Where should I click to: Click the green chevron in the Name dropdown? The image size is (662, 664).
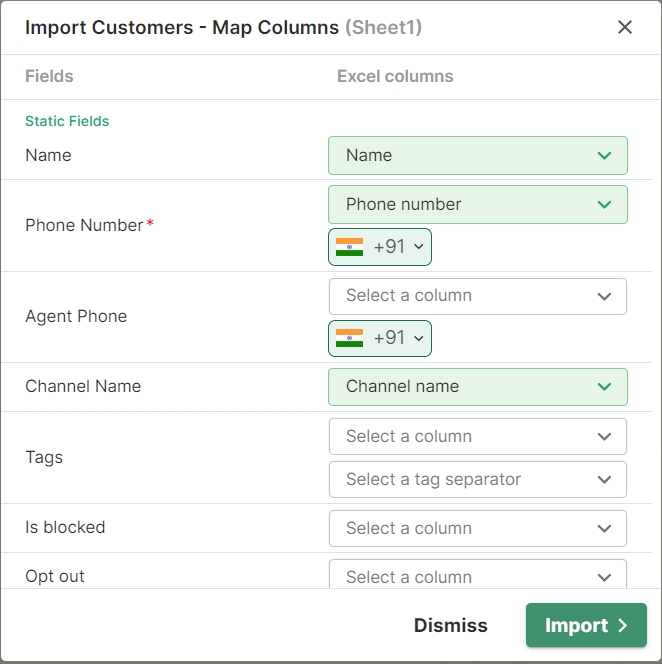tap(604, 156)
